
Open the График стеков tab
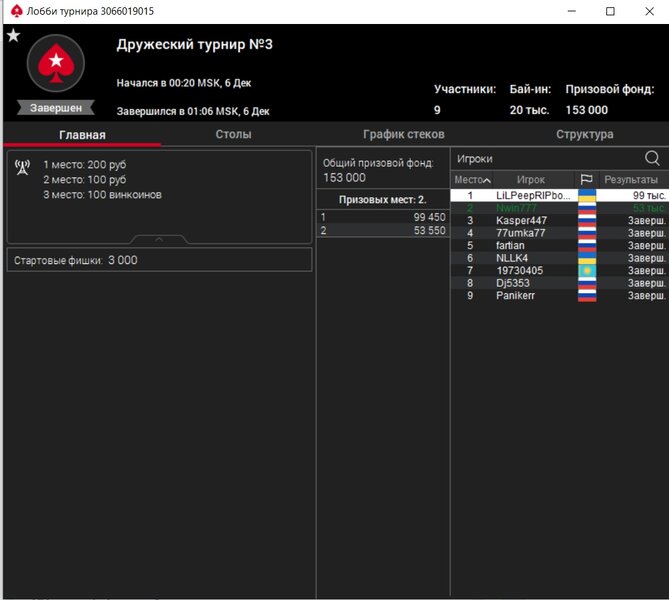click(404, 134)
